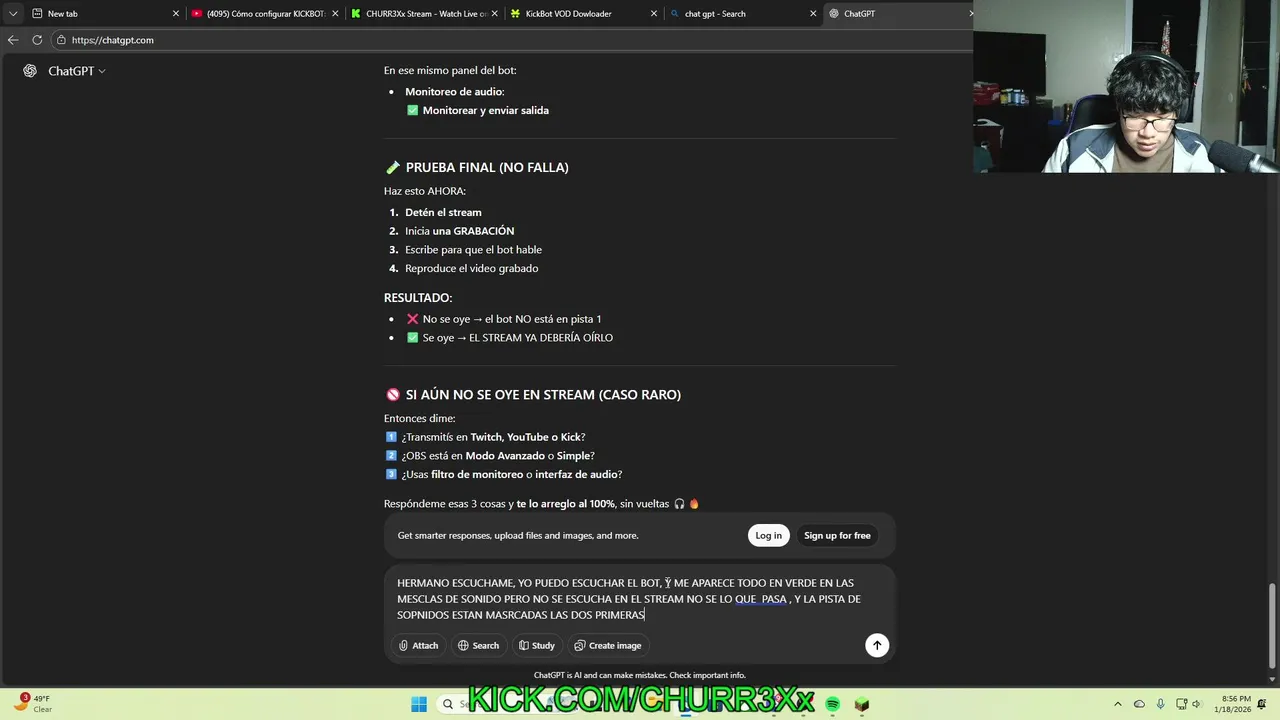The height and width of the screenshot is (720, 1280).
Task: Click the 'PRUEBA FINAL (NO FALLA)' heading
Action: 487,167
